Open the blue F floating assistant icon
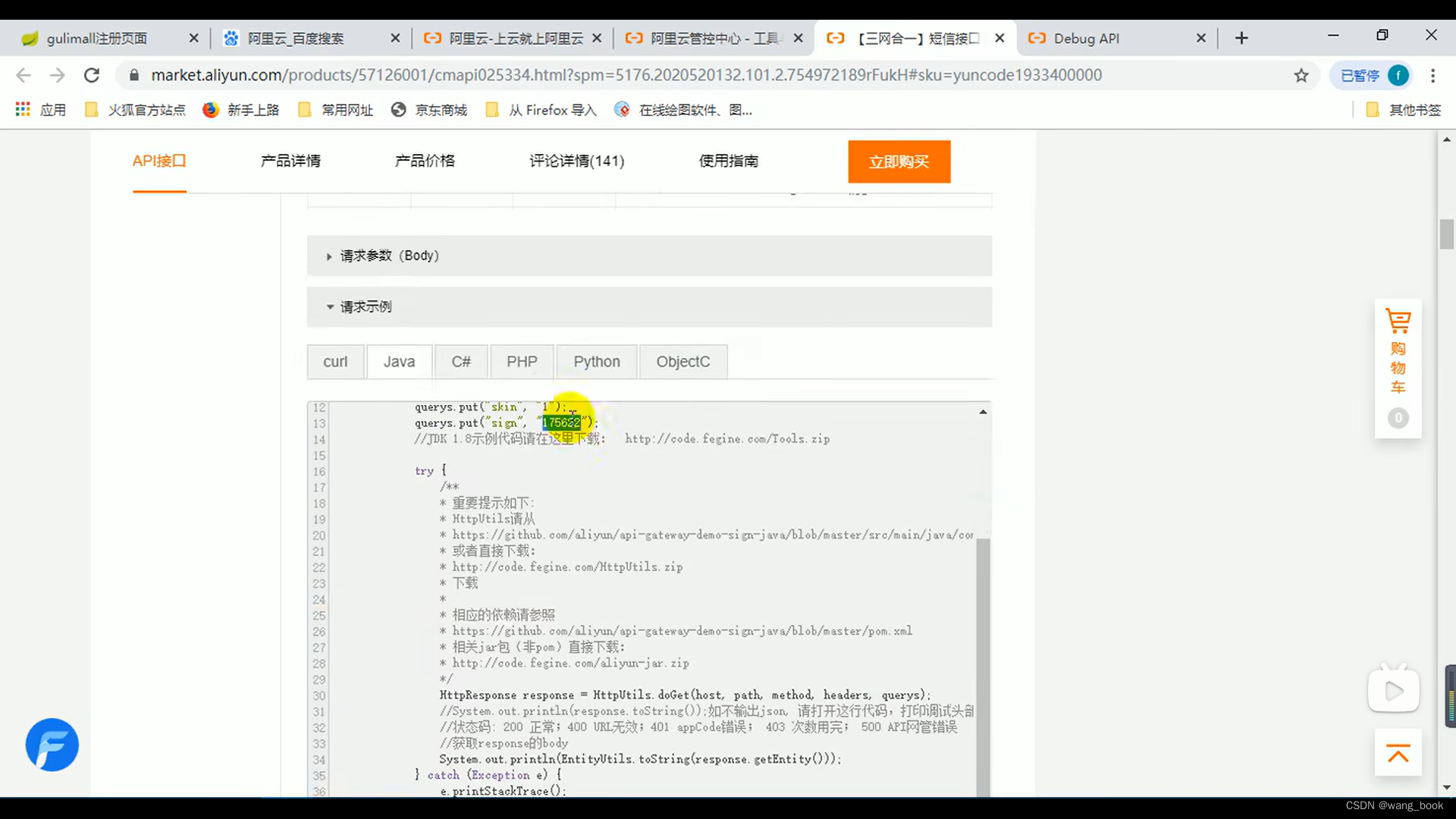 click(52, 745)
